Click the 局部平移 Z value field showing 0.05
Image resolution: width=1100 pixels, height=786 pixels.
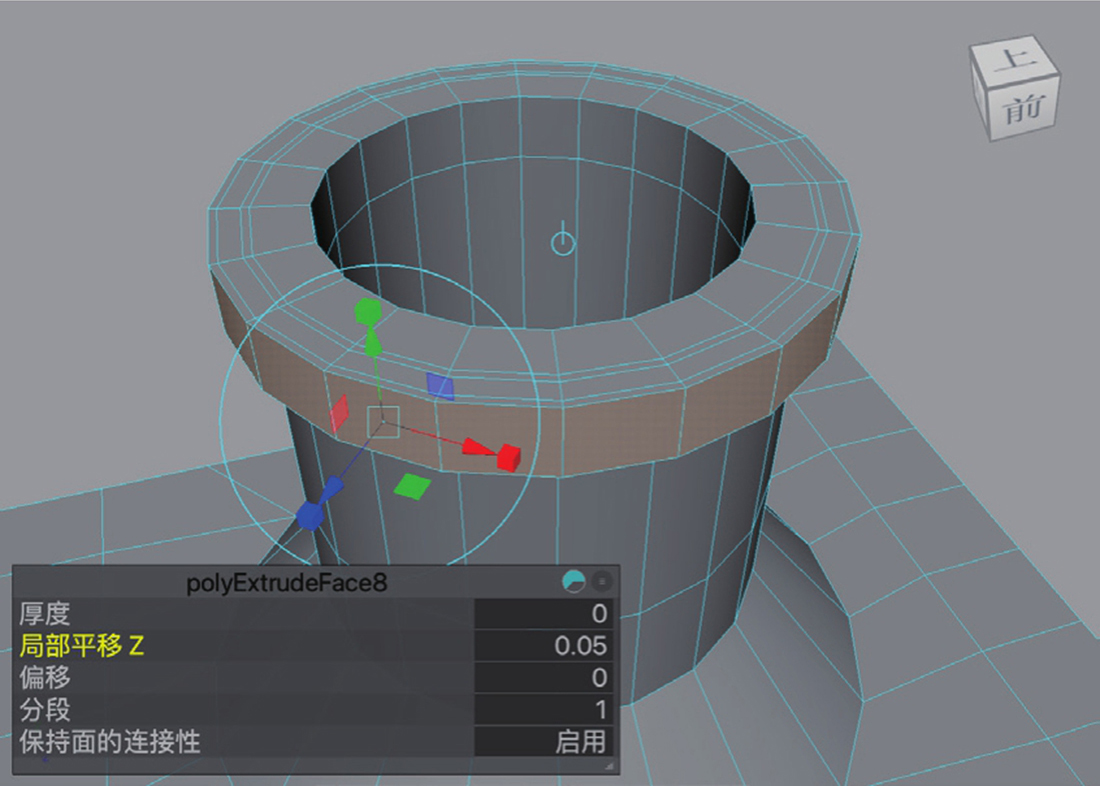point(541,646)
